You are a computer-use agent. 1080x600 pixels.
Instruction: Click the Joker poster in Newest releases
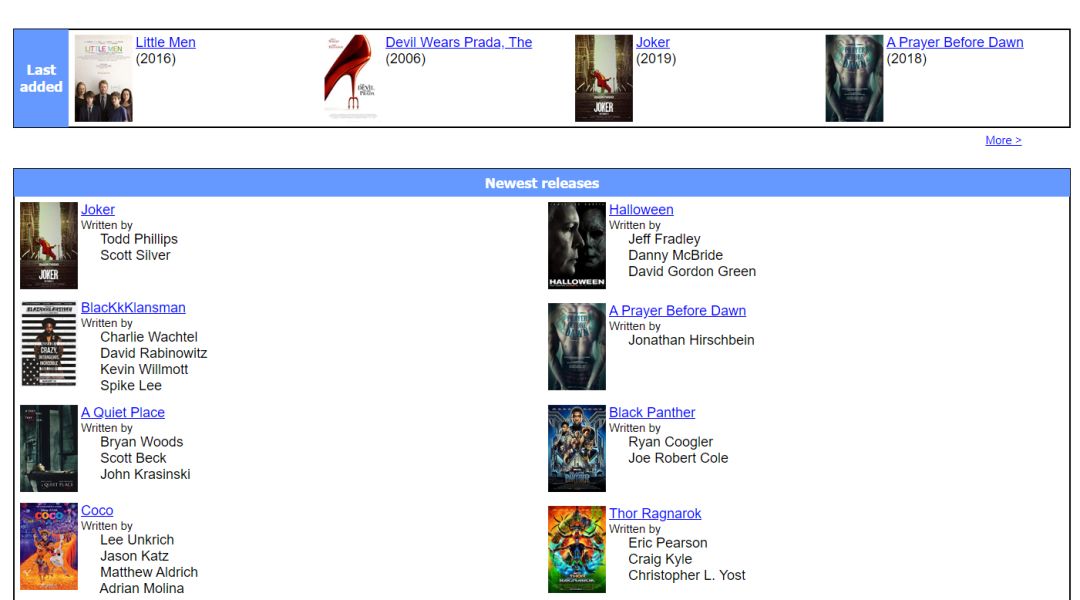pyautogui.click(x=49, y=245)
